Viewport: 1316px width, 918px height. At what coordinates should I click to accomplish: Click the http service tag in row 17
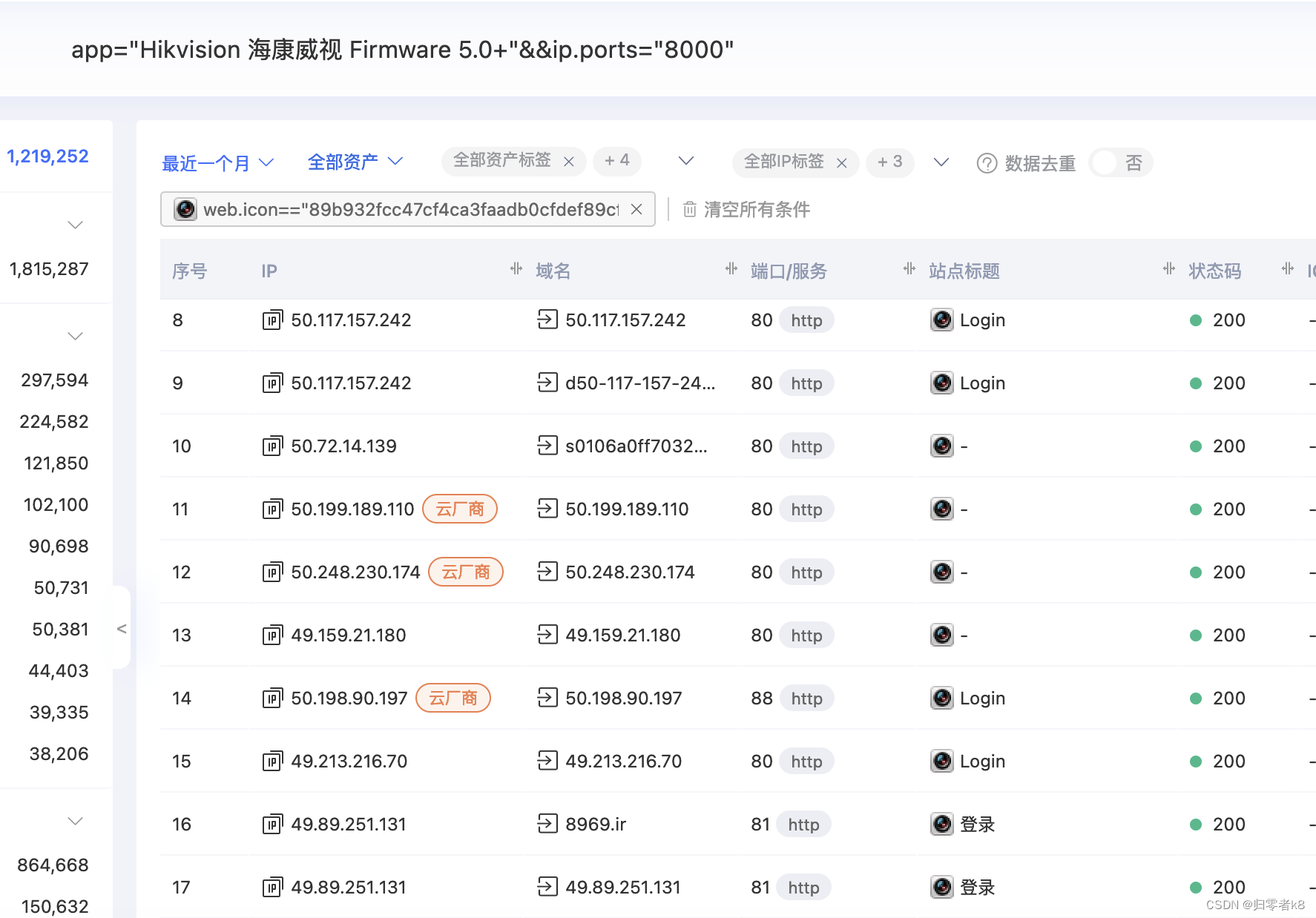tap(803, 888)
